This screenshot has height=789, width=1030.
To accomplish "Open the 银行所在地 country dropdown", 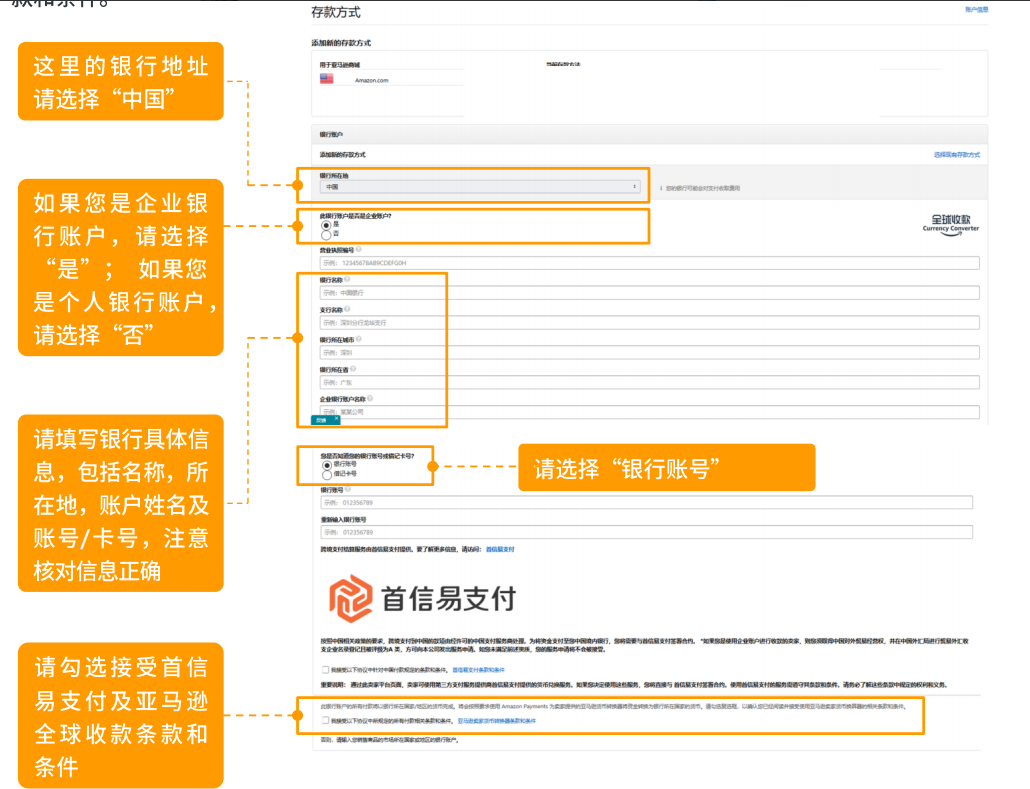I will tap(479, 187).
